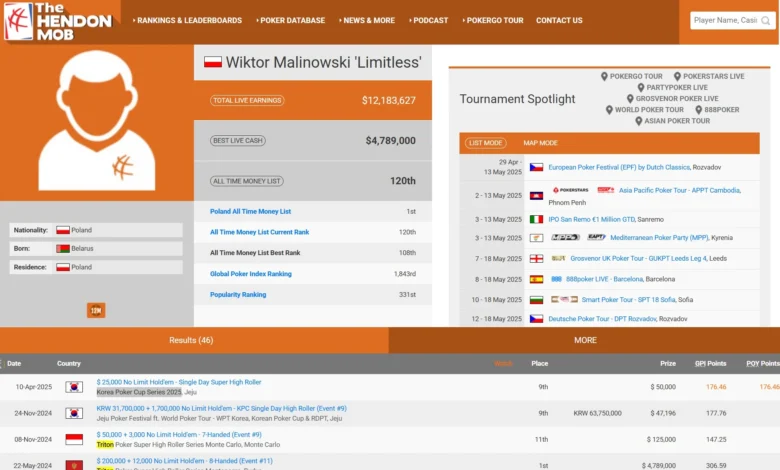Open Poland All Time Money List link
The width and height of the screenshot is (780, 470).
pos(250,211)
